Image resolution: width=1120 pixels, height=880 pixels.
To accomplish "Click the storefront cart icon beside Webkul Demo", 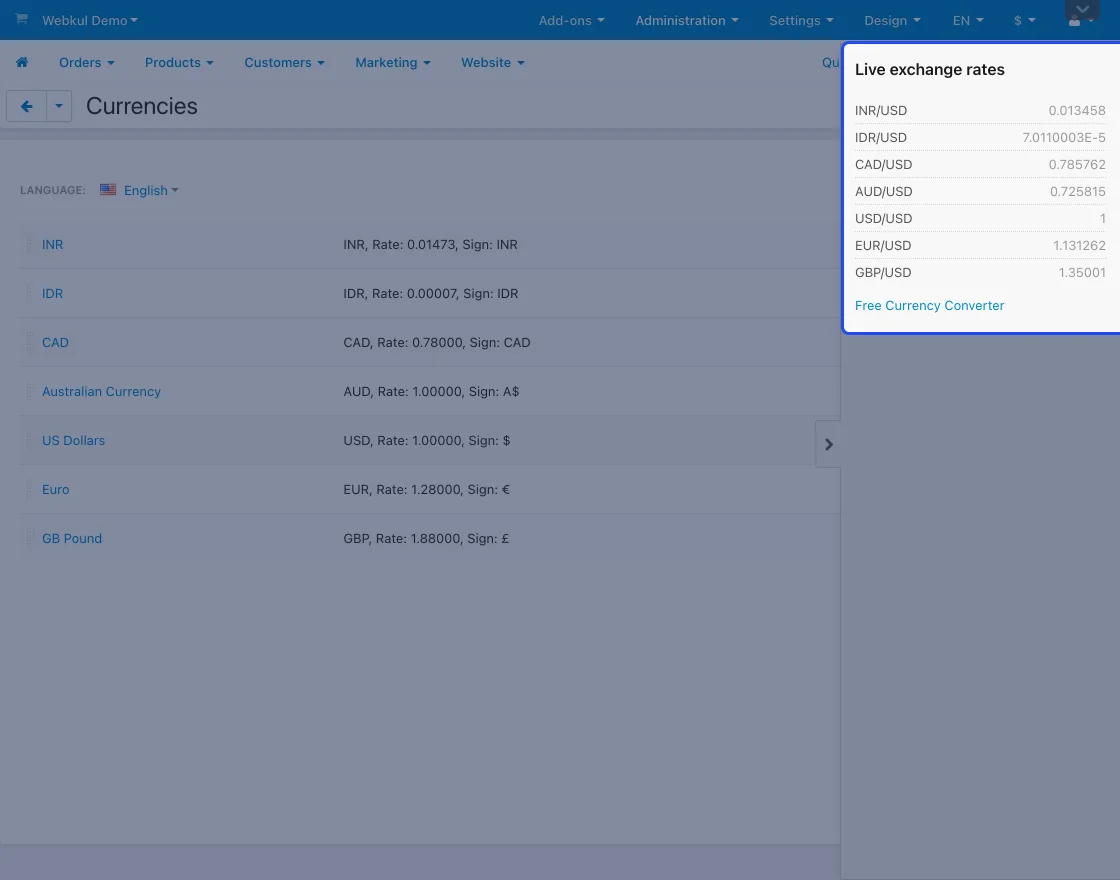I will pyautogui.click(x=21, y=20).
